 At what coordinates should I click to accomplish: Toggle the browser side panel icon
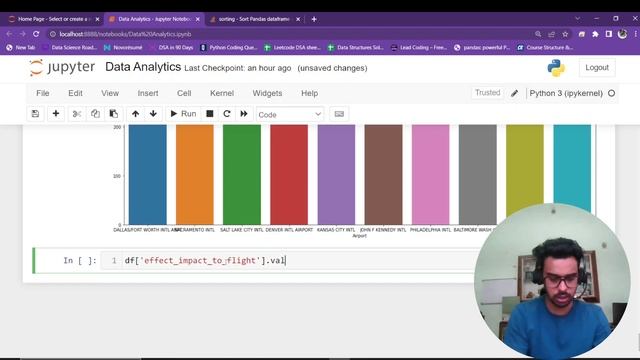609,34
